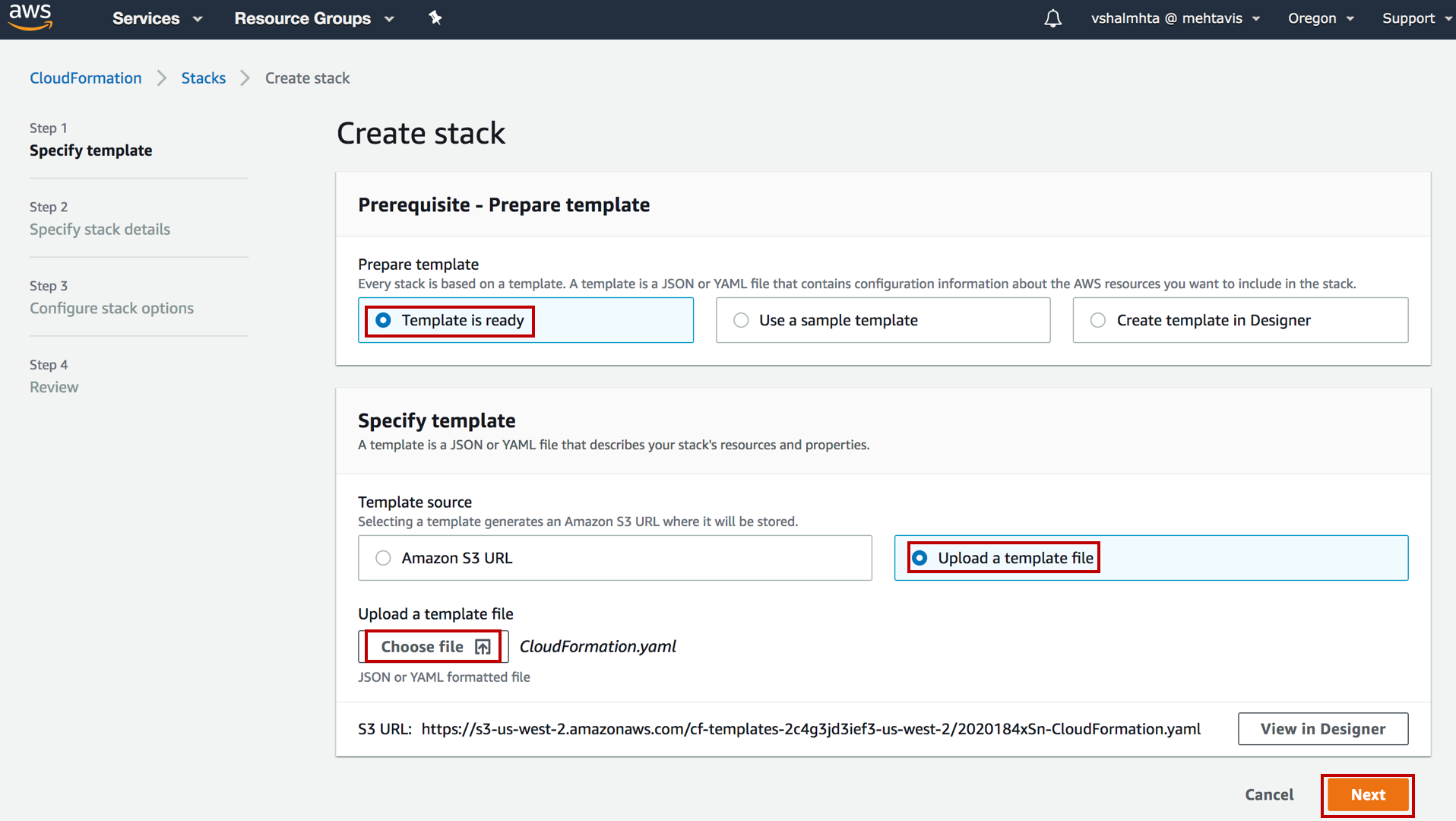Select Step 1 Specify template
Image resolution: width=1456 pixels, height=821 pixels.
tap(91, 140)
